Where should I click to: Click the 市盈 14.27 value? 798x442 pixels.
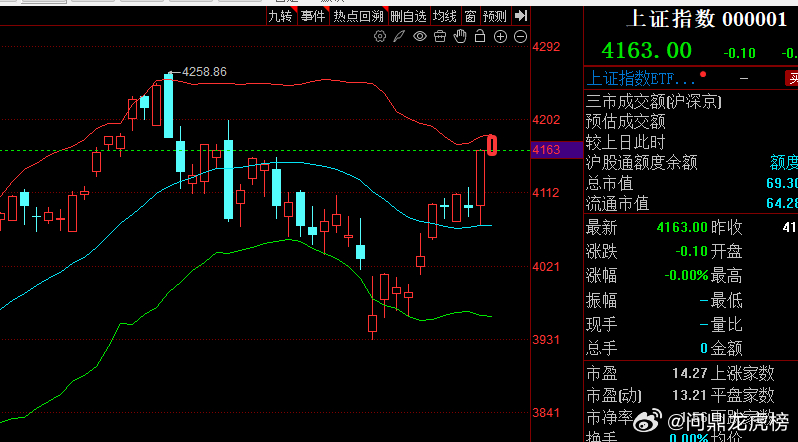tap(690, 373)
